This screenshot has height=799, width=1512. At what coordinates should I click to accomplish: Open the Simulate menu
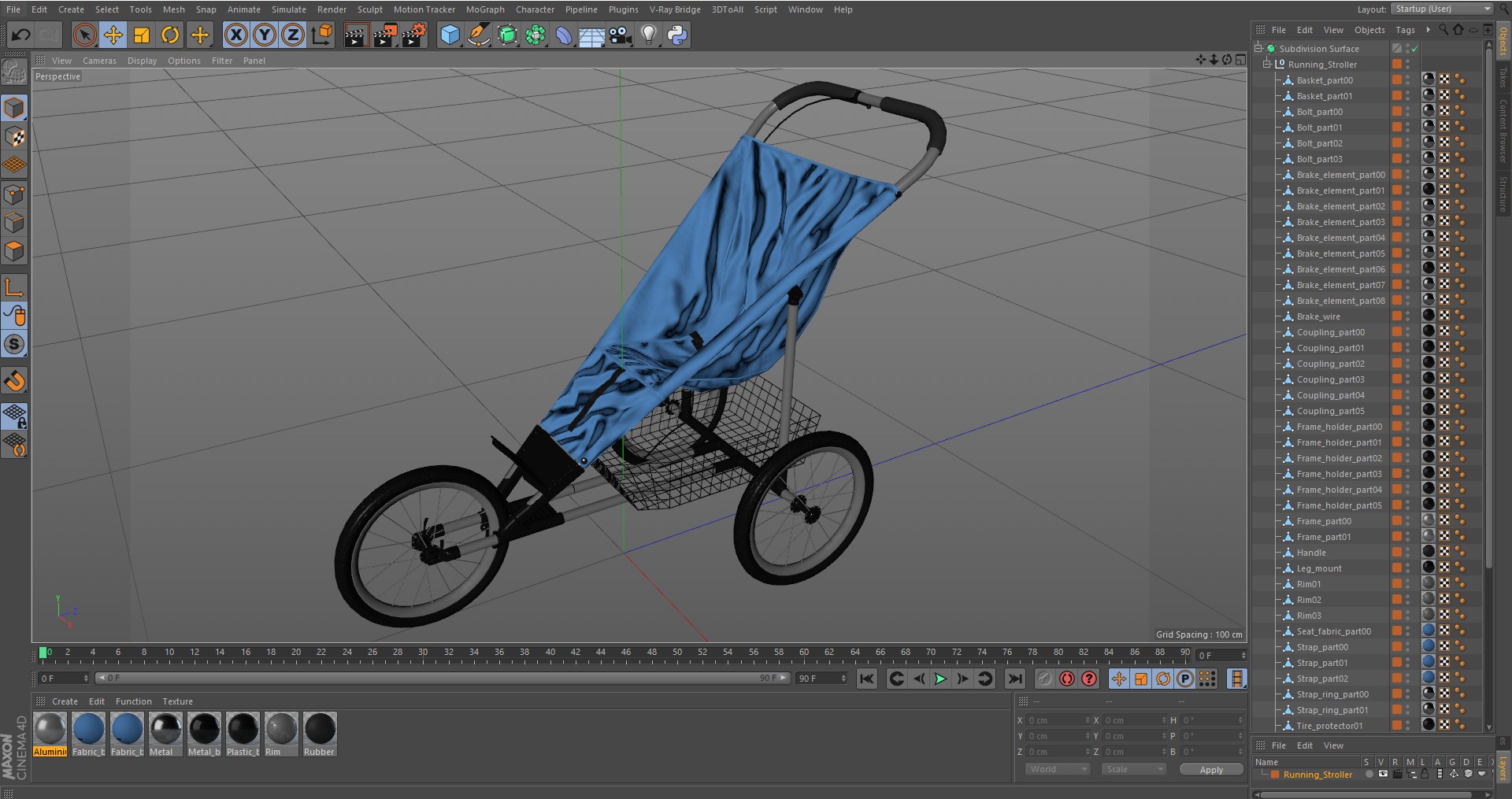point(289,9)
